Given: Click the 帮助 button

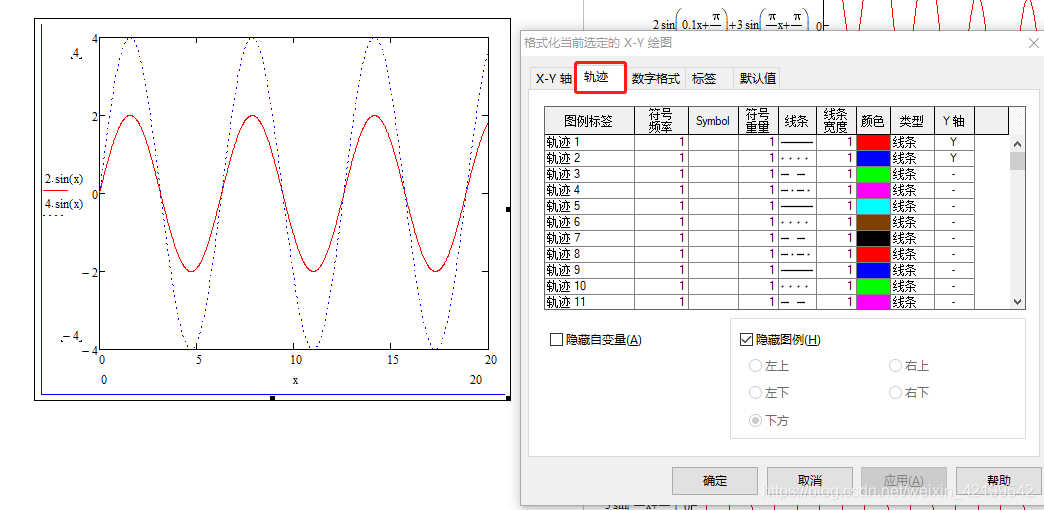Looking at the screenshot, I should (x=999, y=481).
